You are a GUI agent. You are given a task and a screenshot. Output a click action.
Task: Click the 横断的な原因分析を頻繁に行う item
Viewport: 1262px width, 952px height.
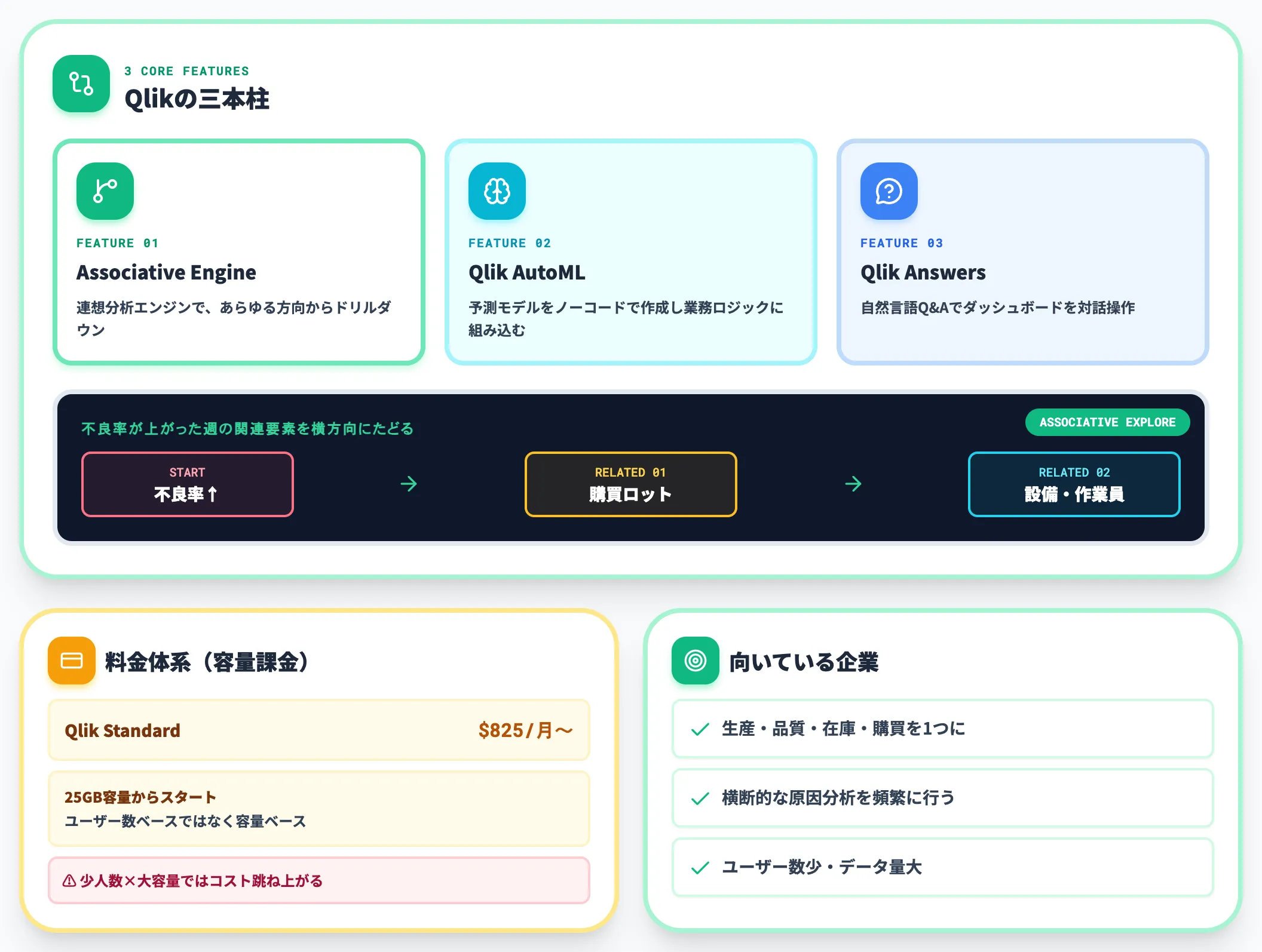pyautogui.click(x=943, y=799)
